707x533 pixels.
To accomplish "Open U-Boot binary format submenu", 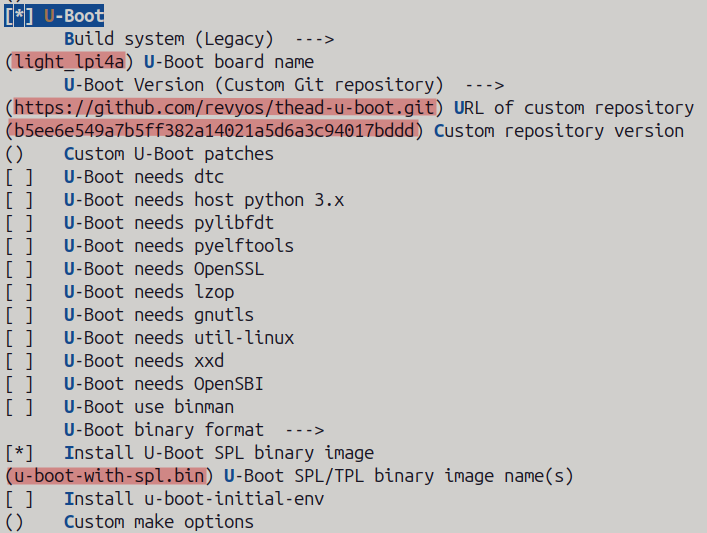I will coord(194,430).
